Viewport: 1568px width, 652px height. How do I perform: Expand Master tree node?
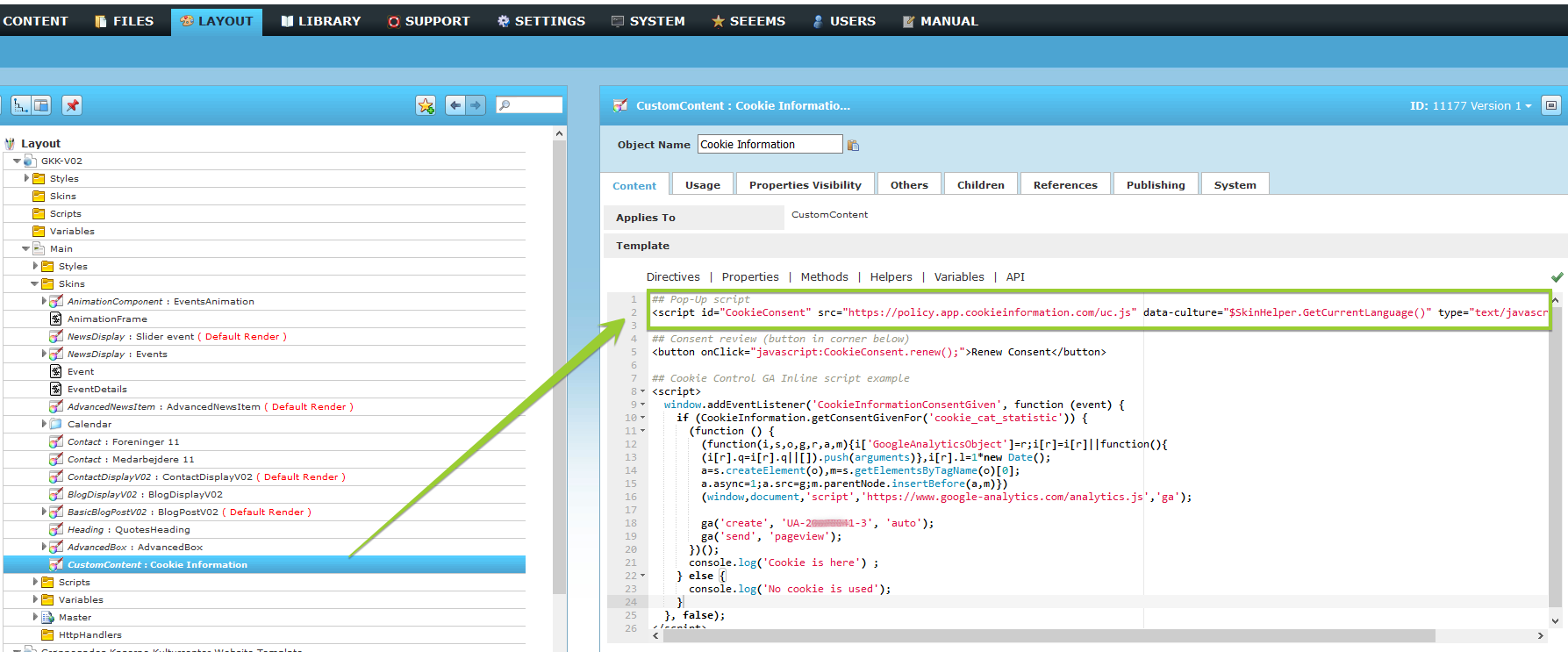pyautogui.click(x=35, y=617)
